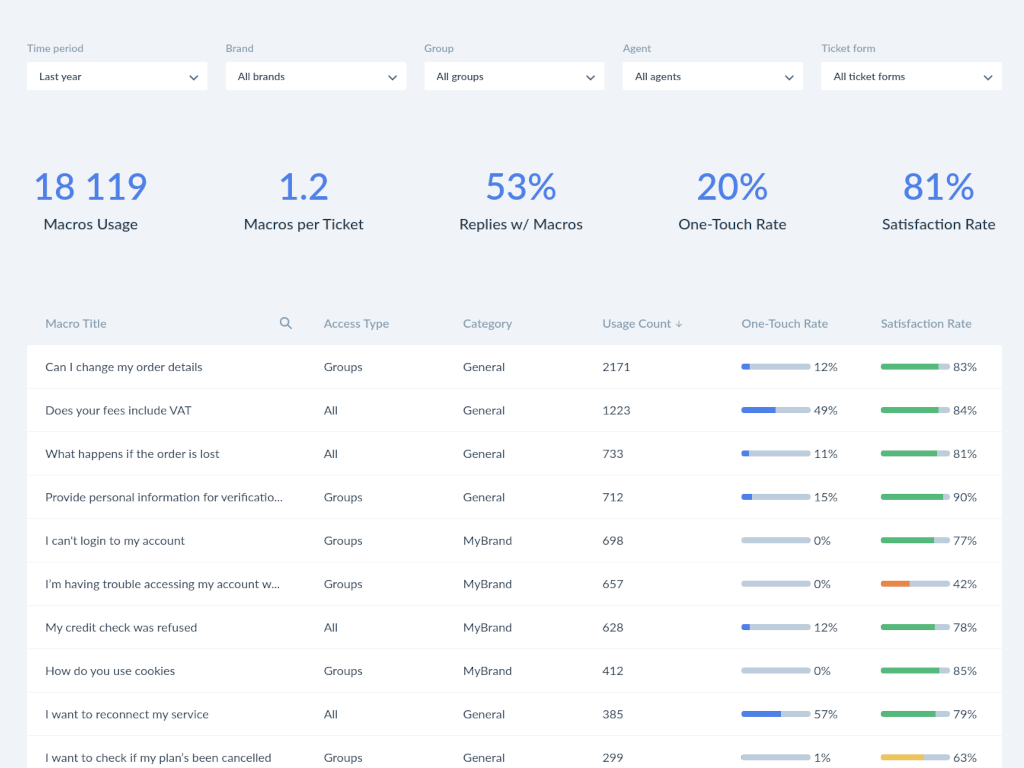The height and width of the screenshot is (768, 1024).
Task: Select macro 'I'm having trouble accessing my account w...'
Action: (162, 584)
